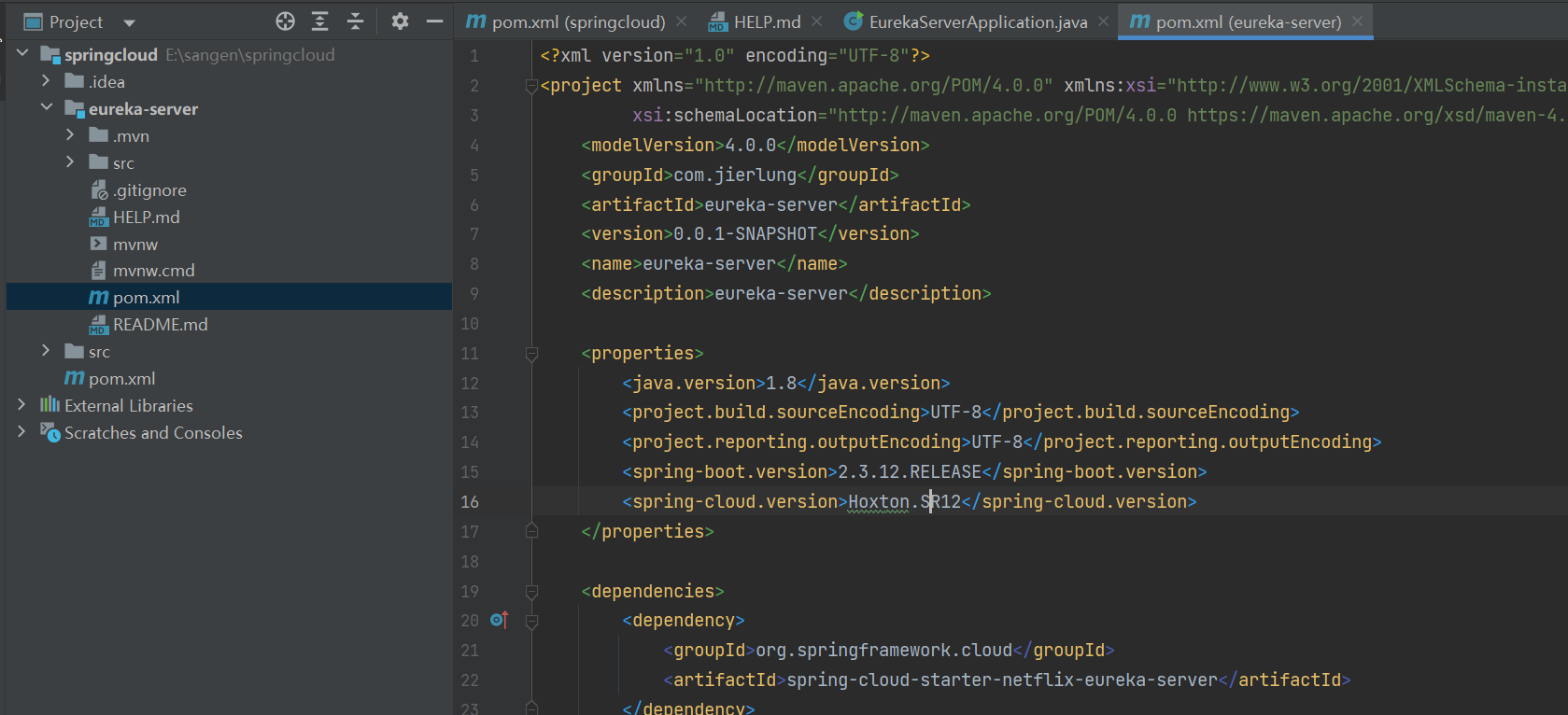1568x715 pixels.
Task: Click the Java class icon on EurekaServerApplication tab
Action: click(x=853, y=21)
